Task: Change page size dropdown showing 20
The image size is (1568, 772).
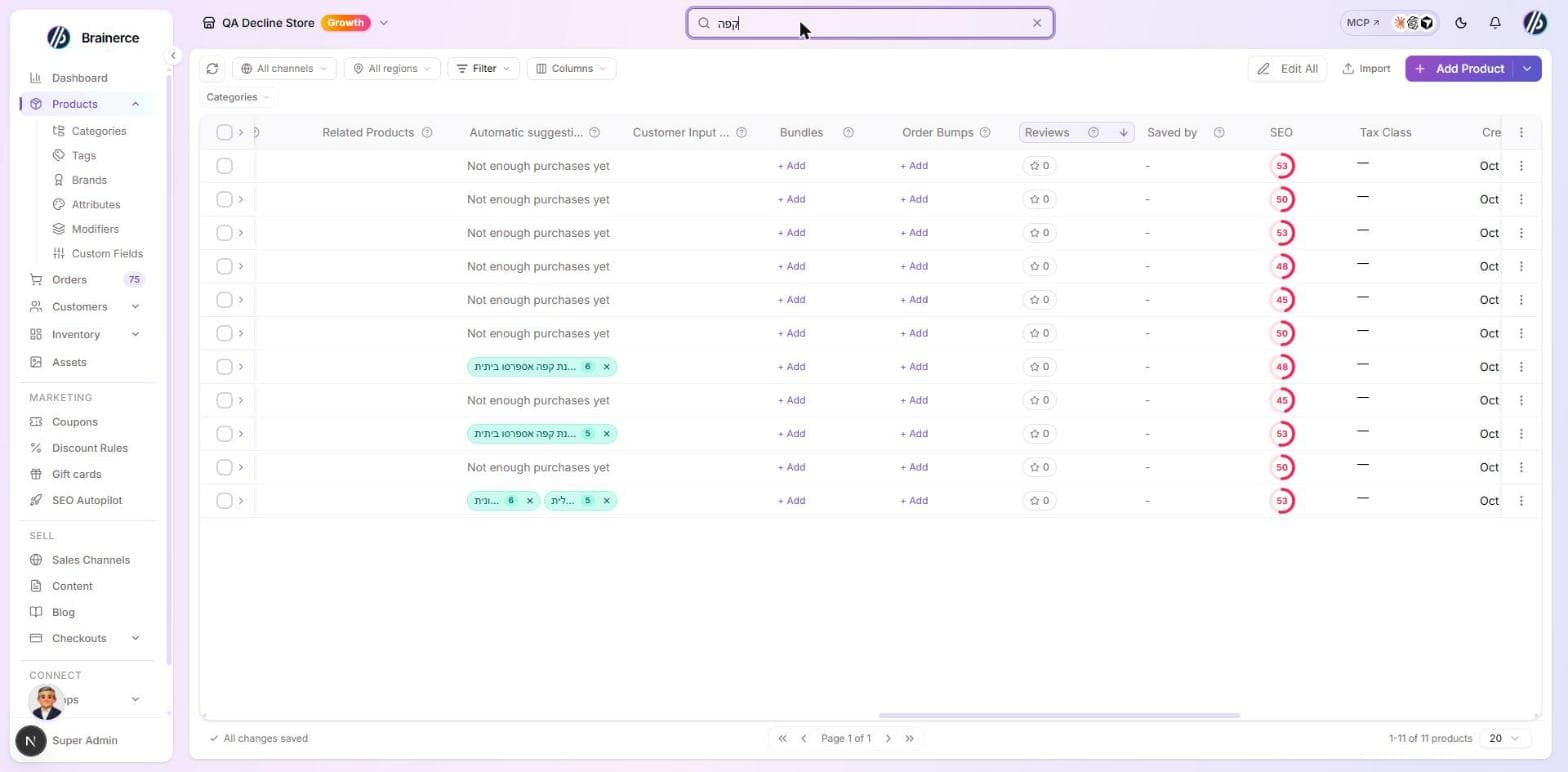Action: click(x=1503, y=739)
